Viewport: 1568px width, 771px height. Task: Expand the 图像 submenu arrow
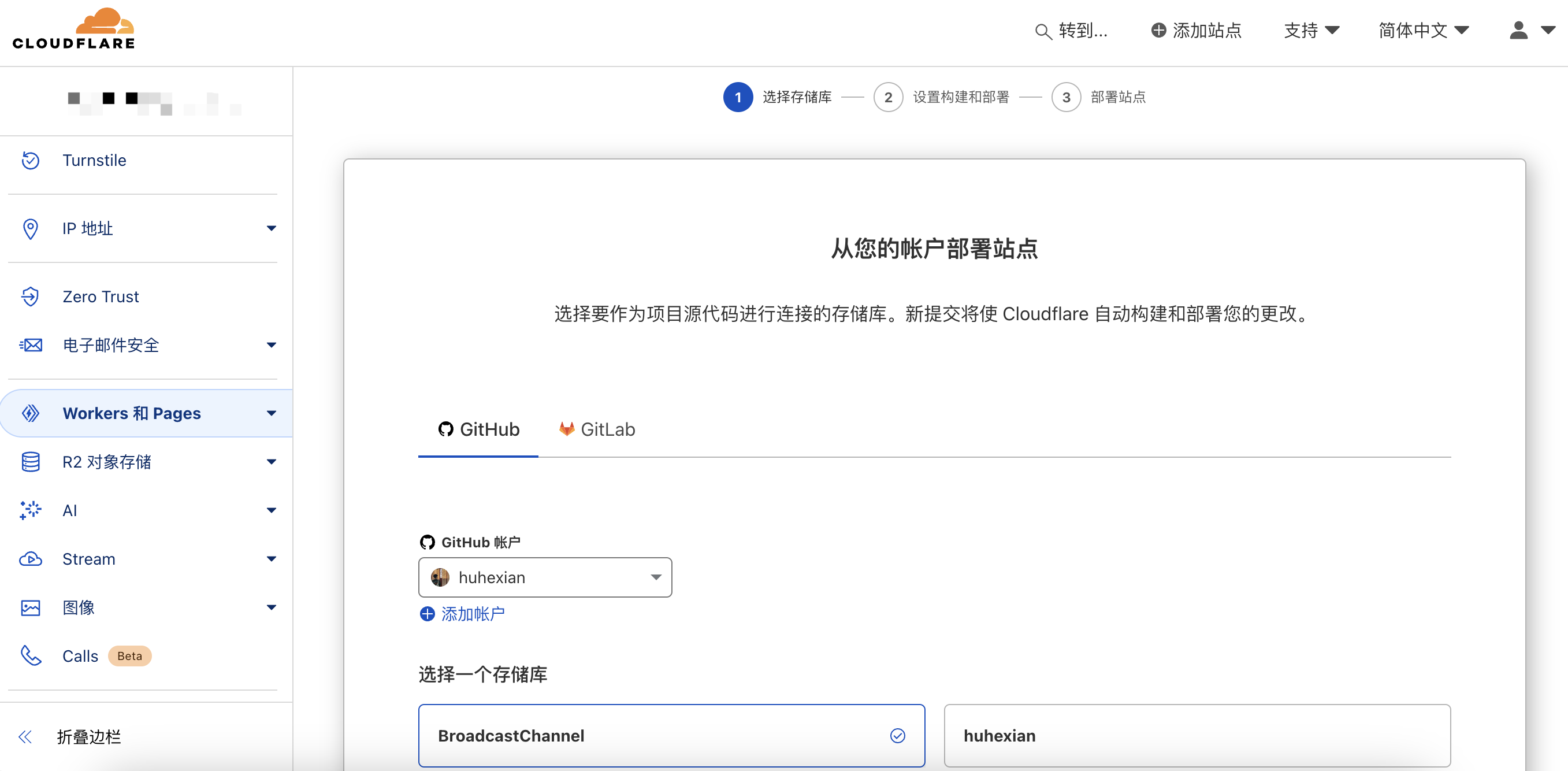[272, 608]
